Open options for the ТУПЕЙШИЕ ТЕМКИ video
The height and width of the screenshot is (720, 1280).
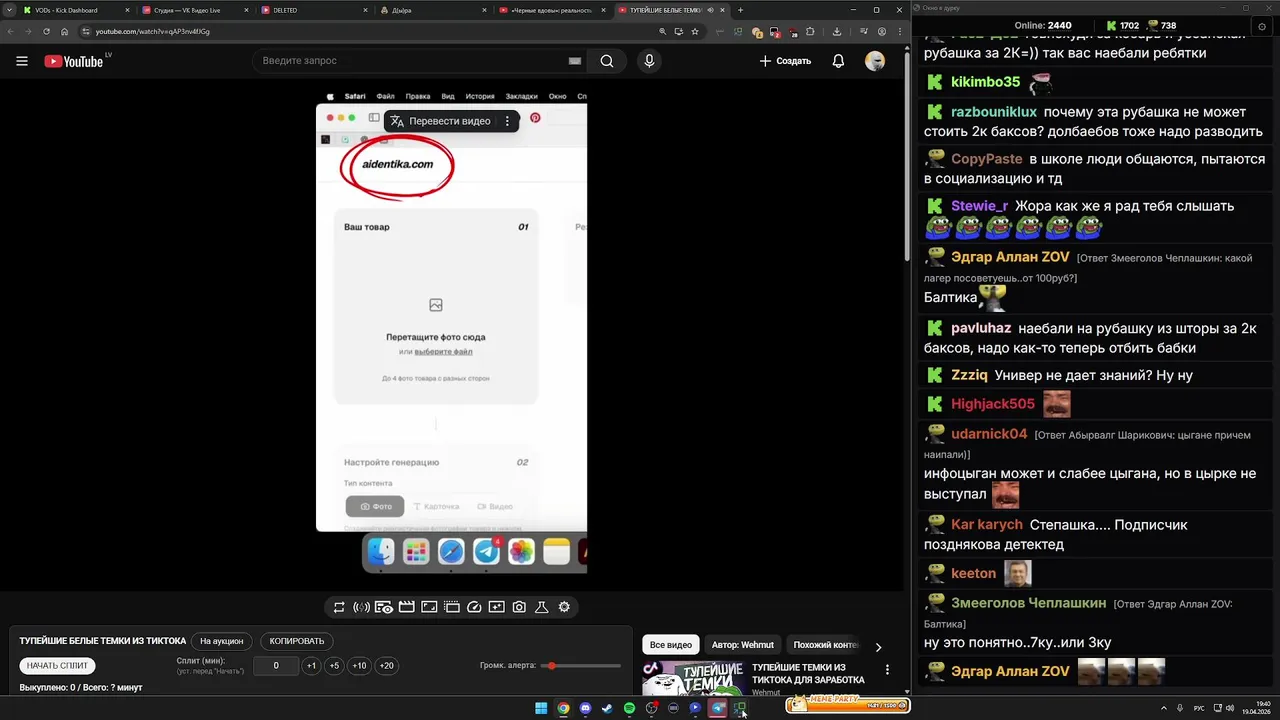[x=887, y=670]
